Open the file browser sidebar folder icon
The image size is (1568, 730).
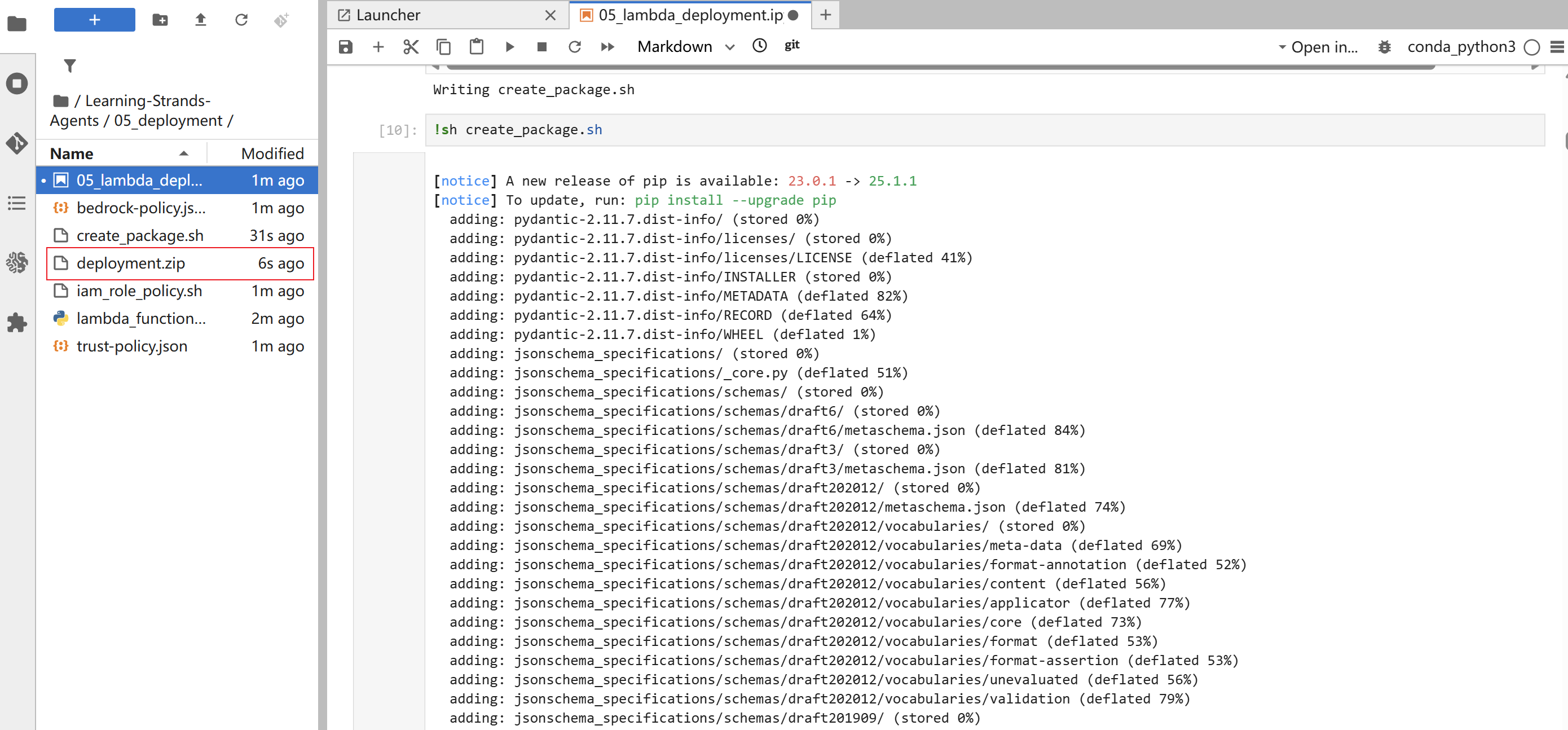(x=17, y=24)
